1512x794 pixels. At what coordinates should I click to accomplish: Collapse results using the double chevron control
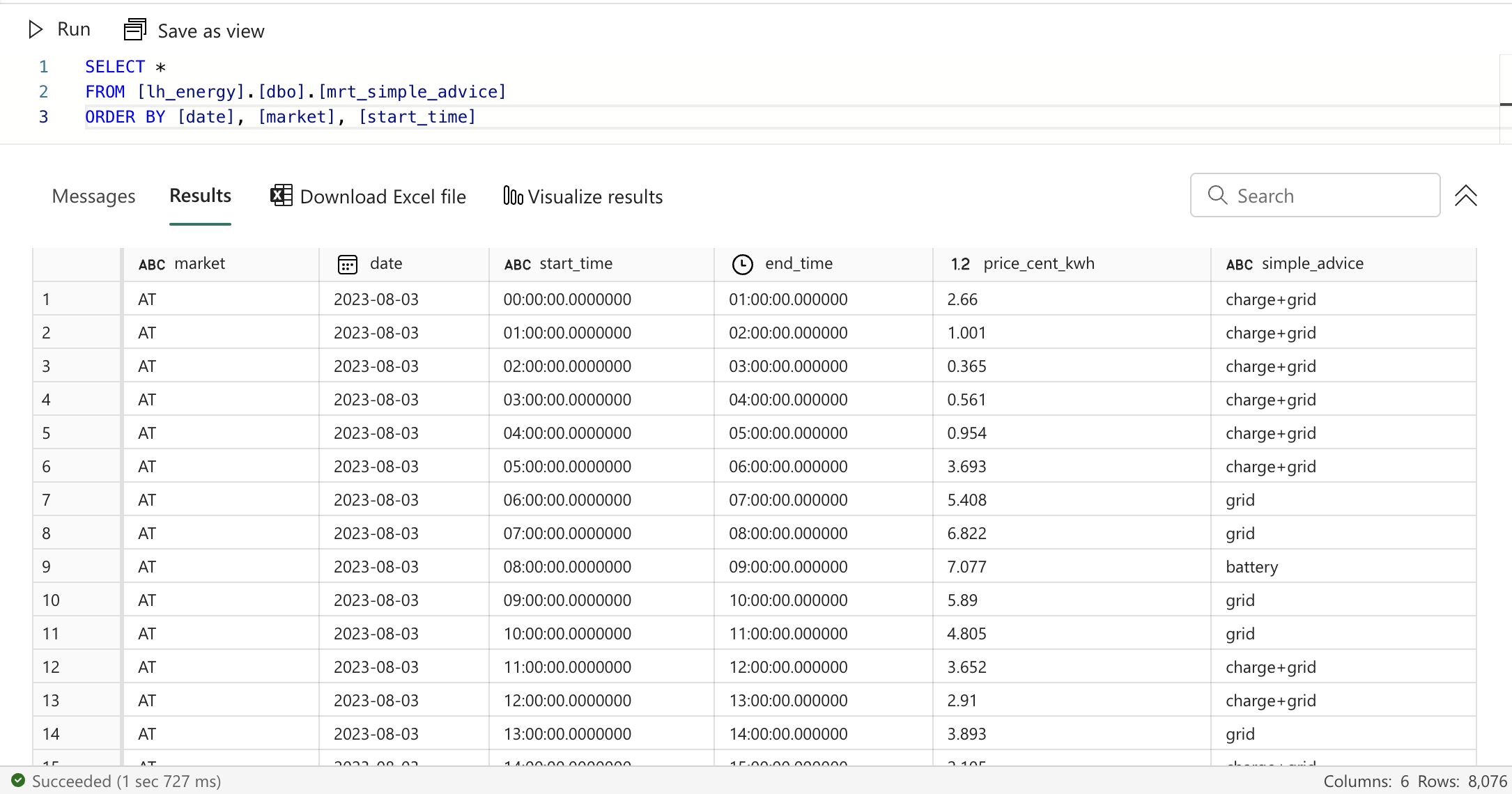1467,196
